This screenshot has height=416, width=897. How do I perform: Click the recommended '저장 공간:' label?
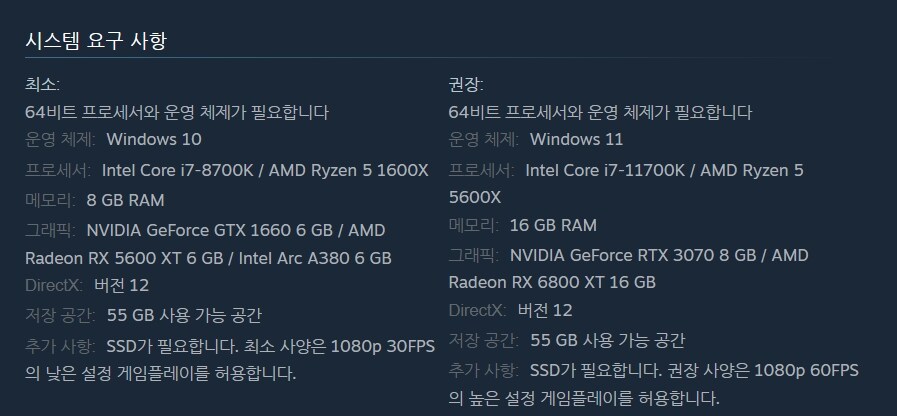[x=484, y=340]
